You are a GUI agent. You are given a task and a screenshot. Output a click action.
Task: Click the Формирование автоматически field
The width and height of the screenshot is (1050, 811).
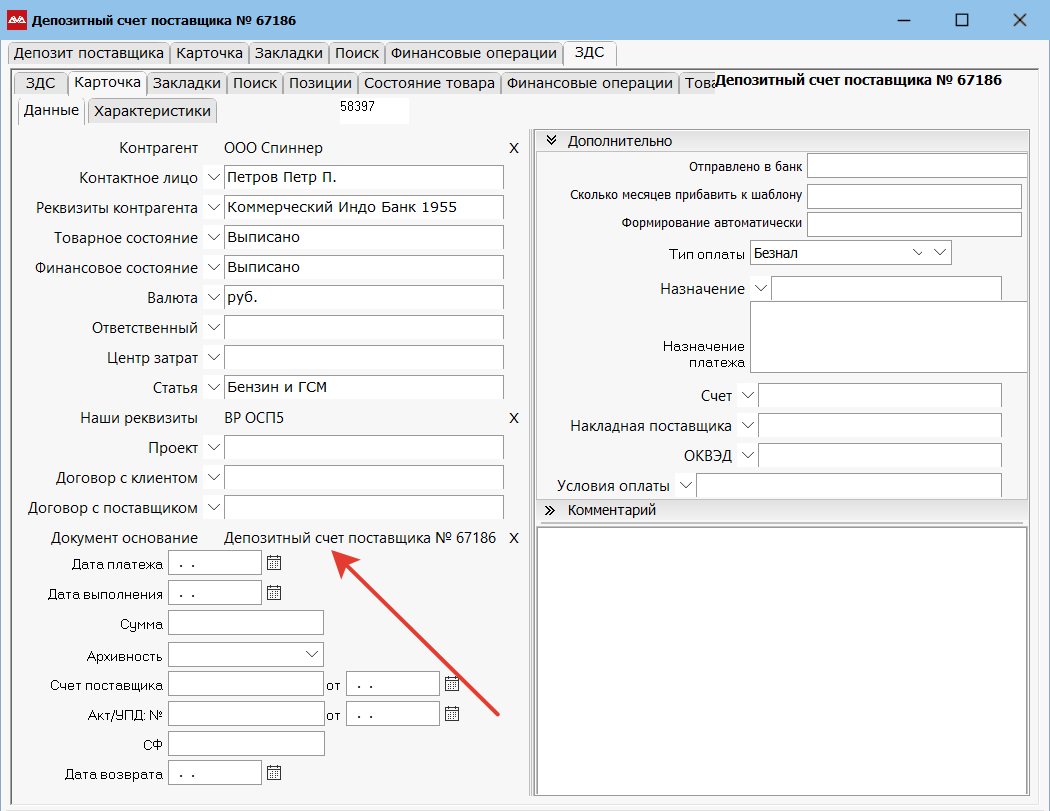[914, 224]
